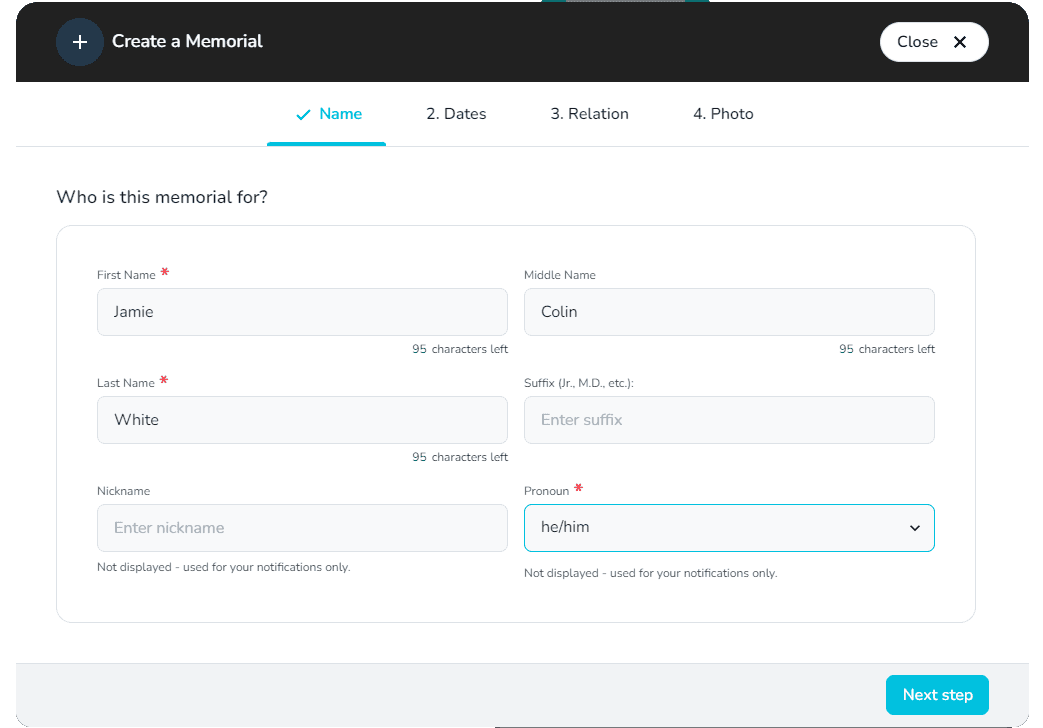1043x728 pixels.
Task: Click the Create a Memorial header title
Action: 187,42
